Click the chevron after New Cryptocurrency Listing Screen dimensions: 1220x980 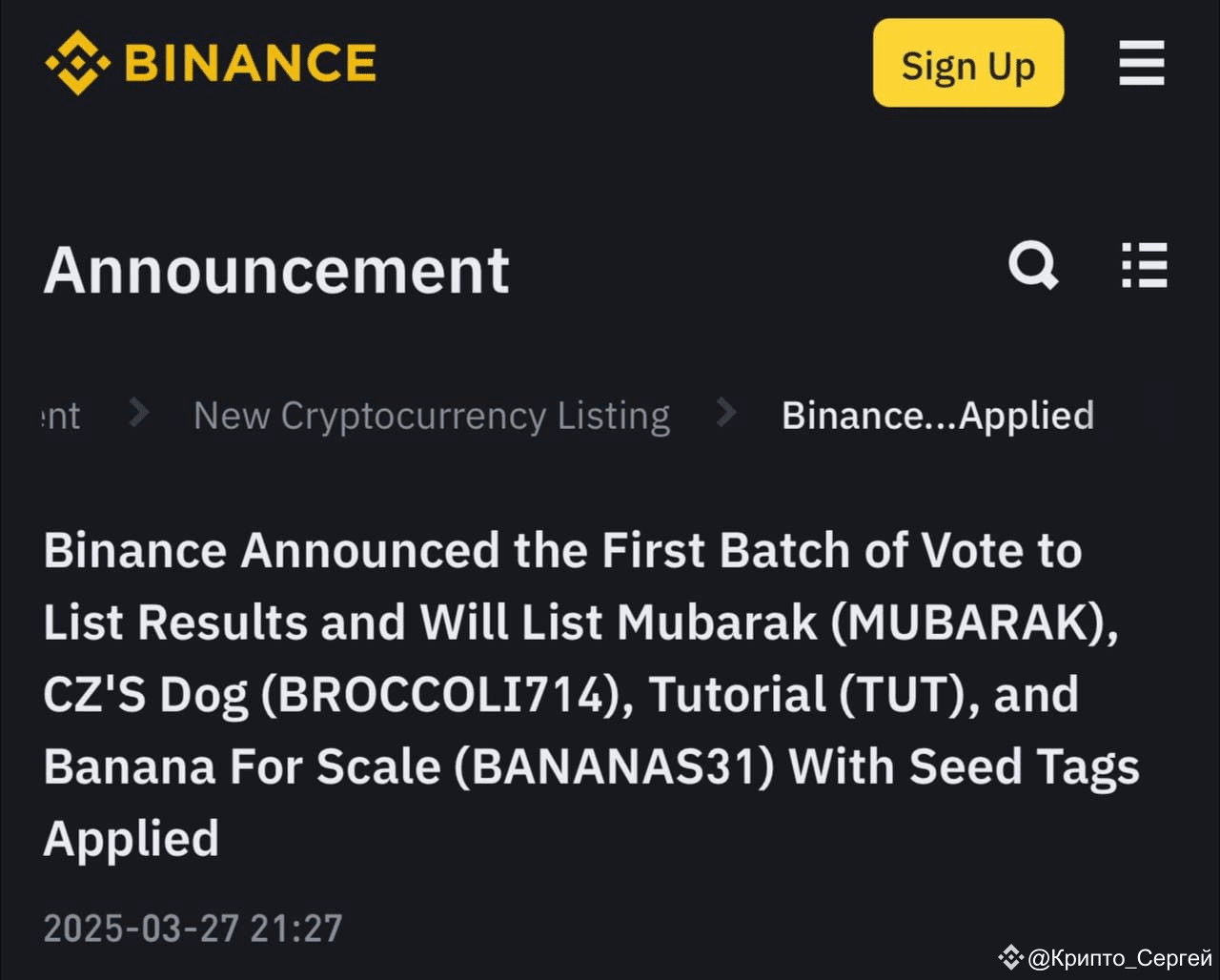(725, 413)
